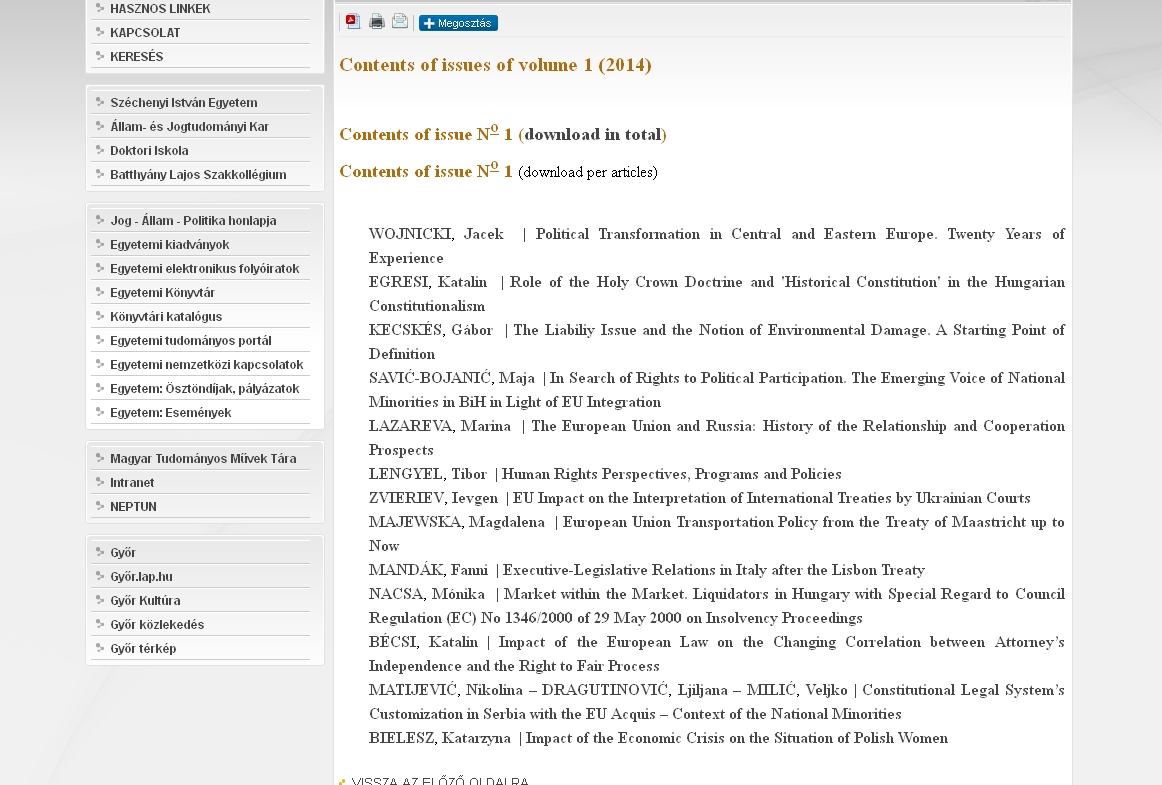Download the page as a PDF
1162x785 pixels.
tap(353, 21)
